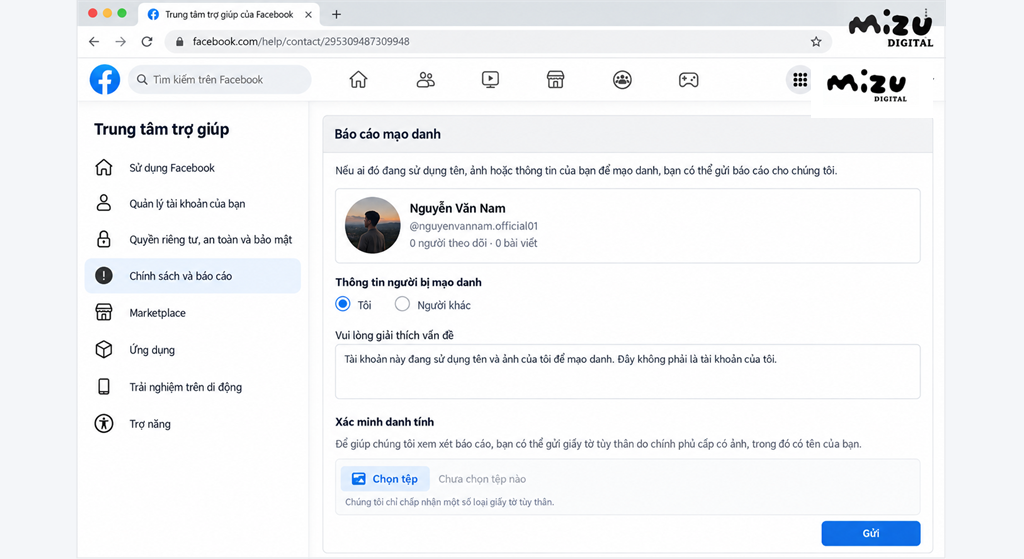Go back with the browser back arrow
This screenshot has width=1024, height=559.
point(94,42)
